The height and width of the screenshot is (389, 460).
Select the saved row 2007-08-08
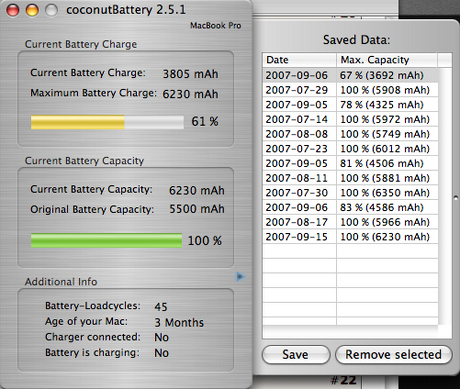click(350, 134)
